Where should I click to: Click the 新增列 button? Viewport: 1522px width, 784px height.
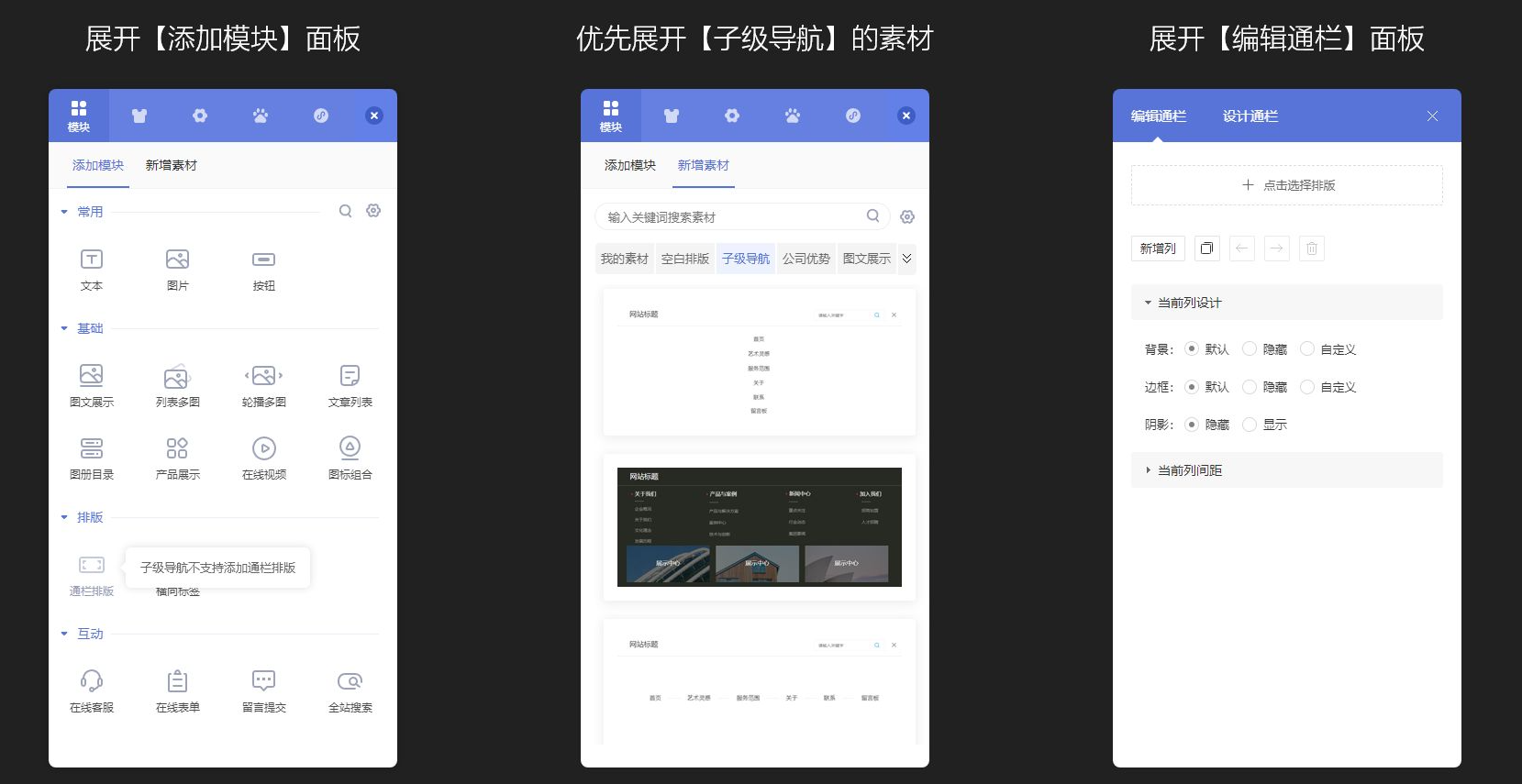1158,248
